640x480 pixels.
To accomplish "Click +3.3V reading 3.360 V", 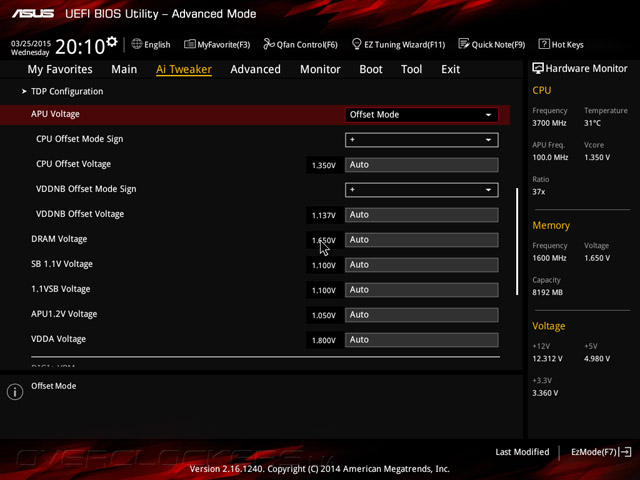I will (545, 393).
